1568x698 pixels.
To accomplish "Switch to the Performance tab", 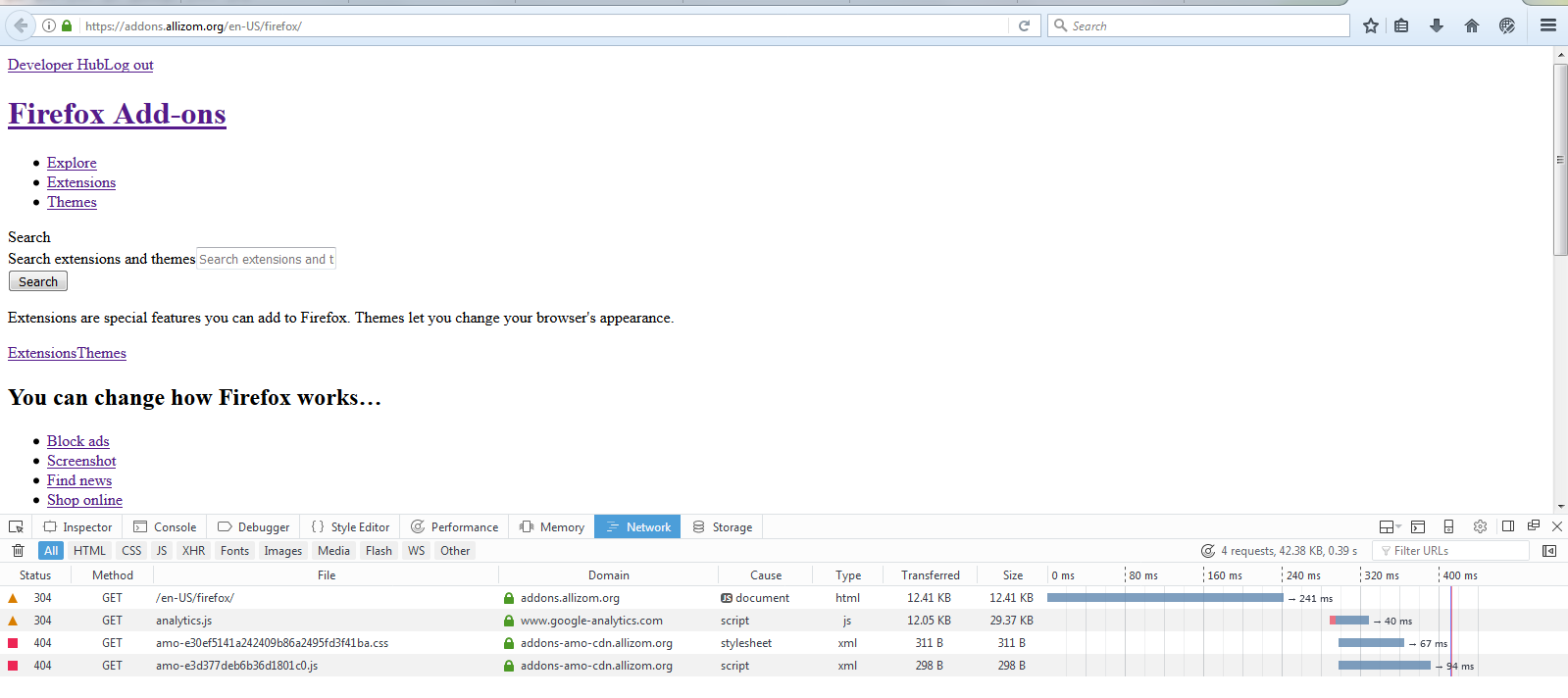I will pyautogui.click(x=454, y=526).
